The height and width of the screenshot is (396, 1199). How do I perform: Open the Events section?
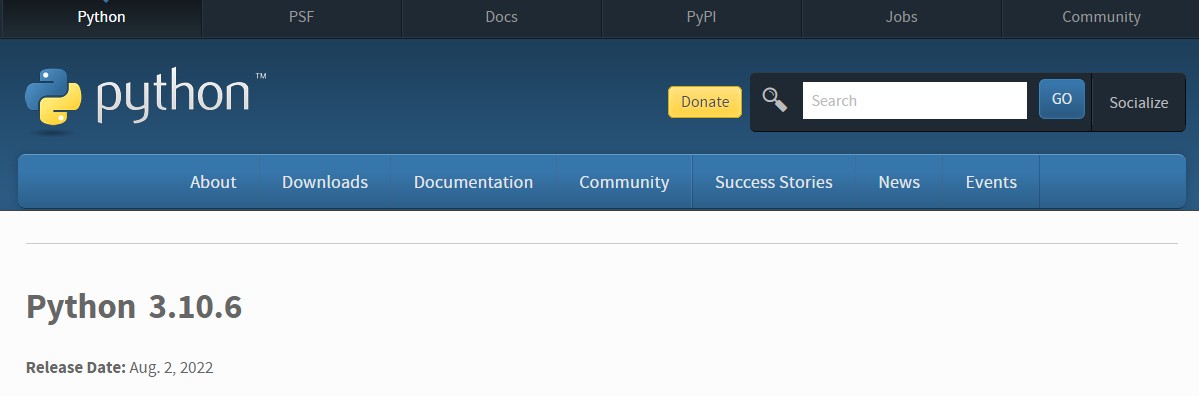pyautogui.click(x=991, y=182)
